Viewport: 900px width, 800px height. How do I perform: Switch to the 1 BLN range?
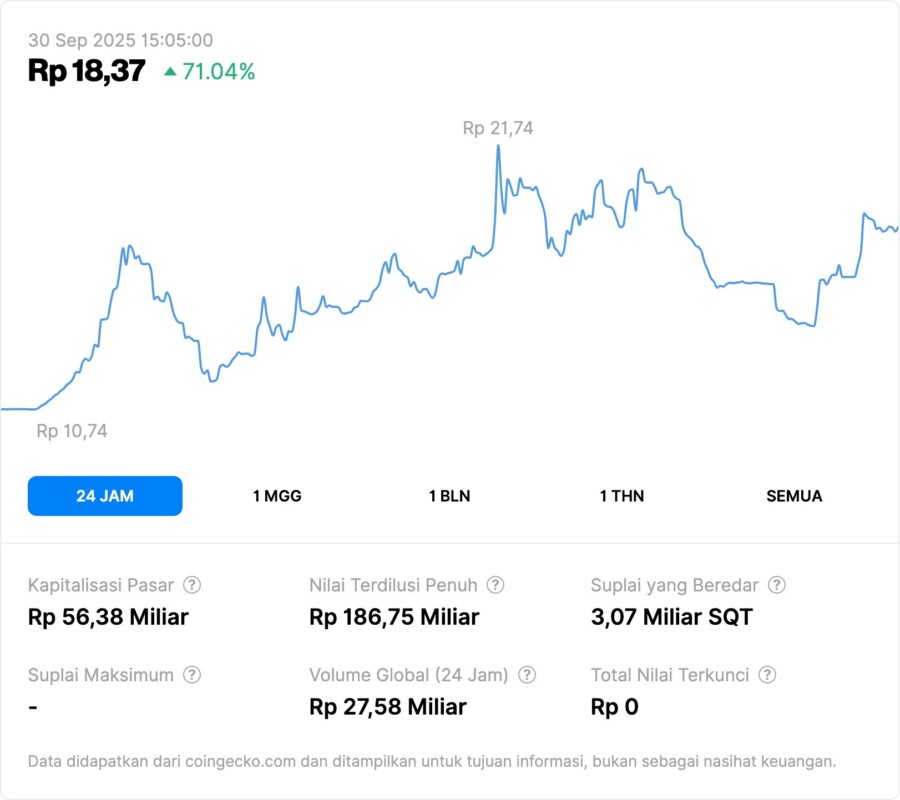click(450, 496)
